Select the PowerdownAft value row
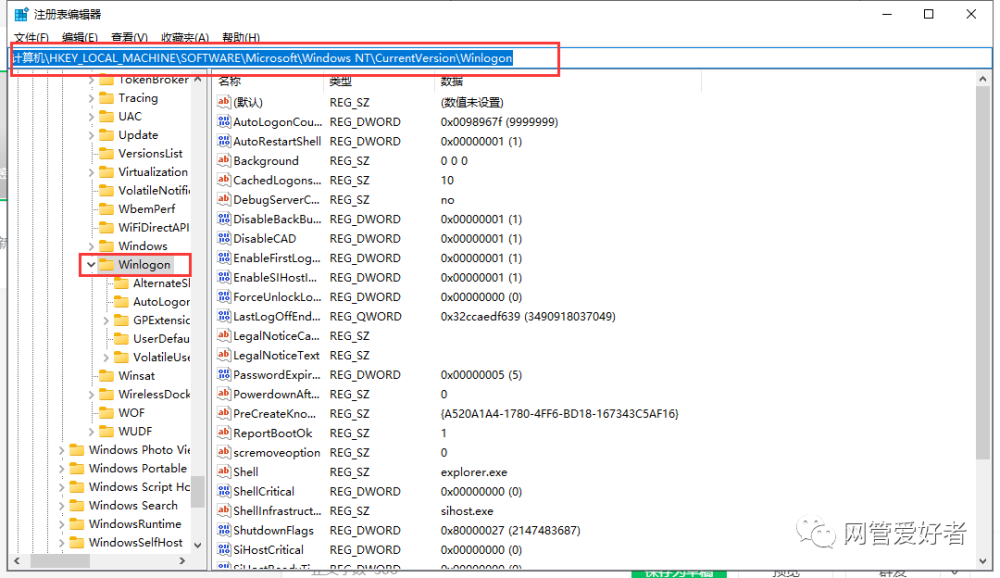Screen dimensions: 1000x578 pos(332,394)
